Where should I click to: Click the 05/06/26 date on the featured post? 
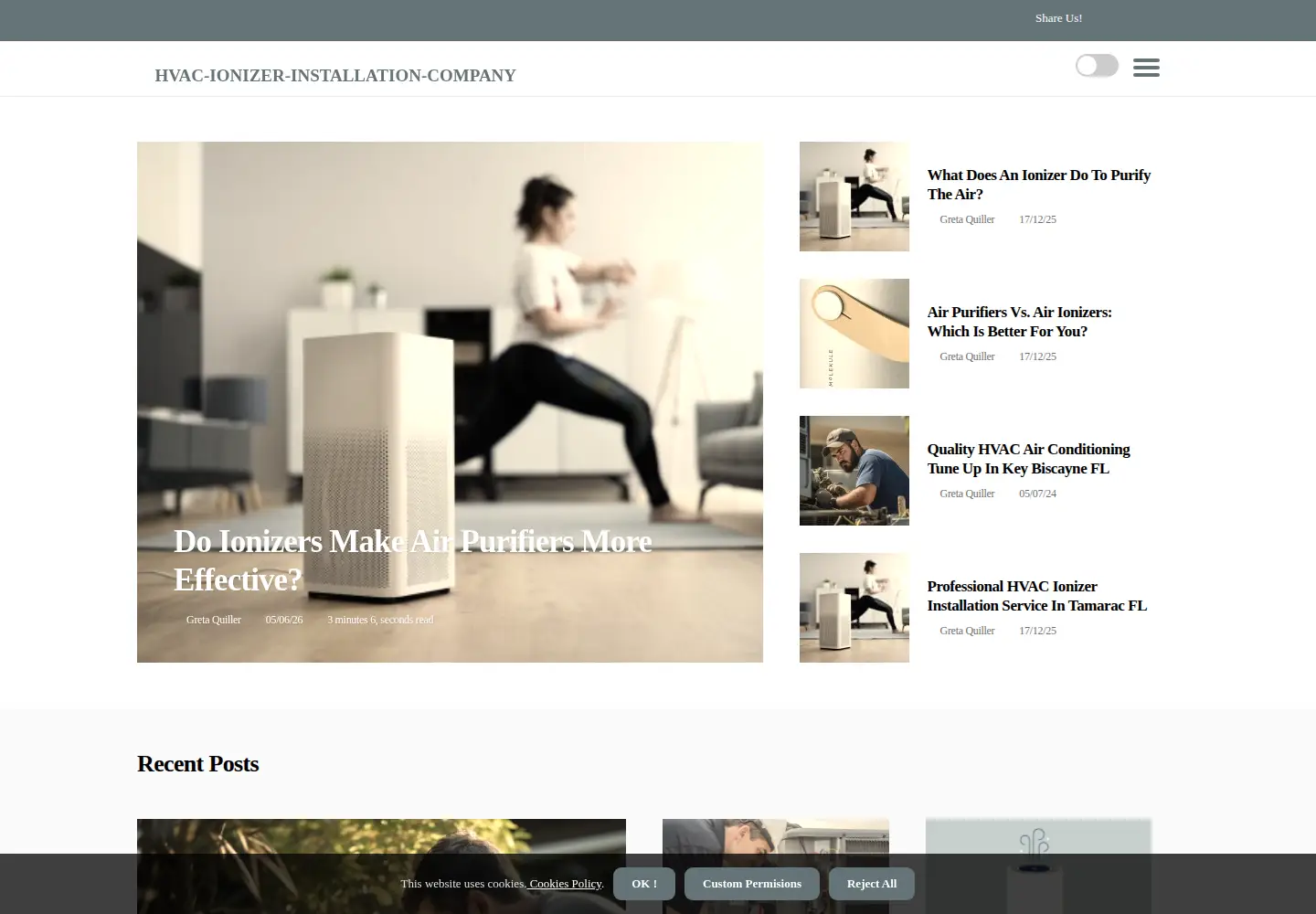pyautogui.click(x=284, y=620)
